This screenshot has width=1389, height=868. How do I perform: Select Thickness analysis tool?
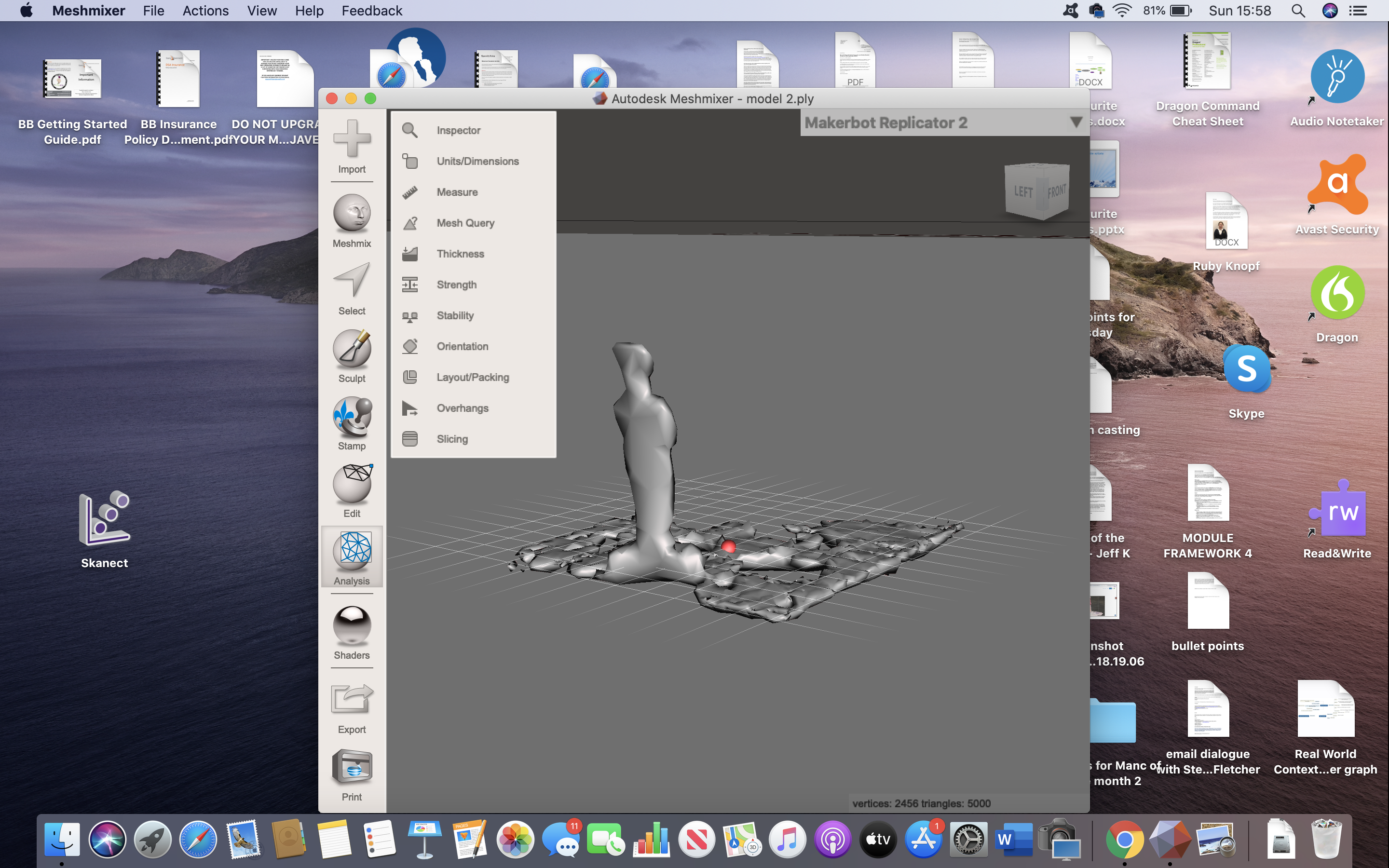coord(460,254)
